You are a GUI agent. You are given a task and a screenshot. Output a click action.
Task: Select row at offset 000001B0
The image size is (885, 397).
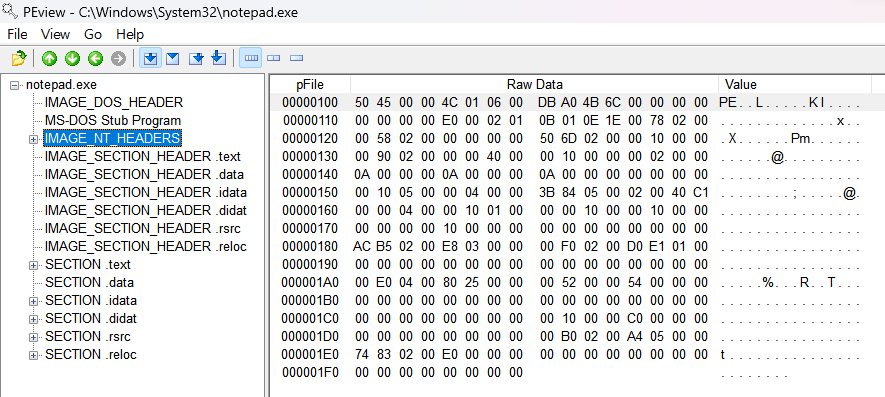(x=577, y=300)
